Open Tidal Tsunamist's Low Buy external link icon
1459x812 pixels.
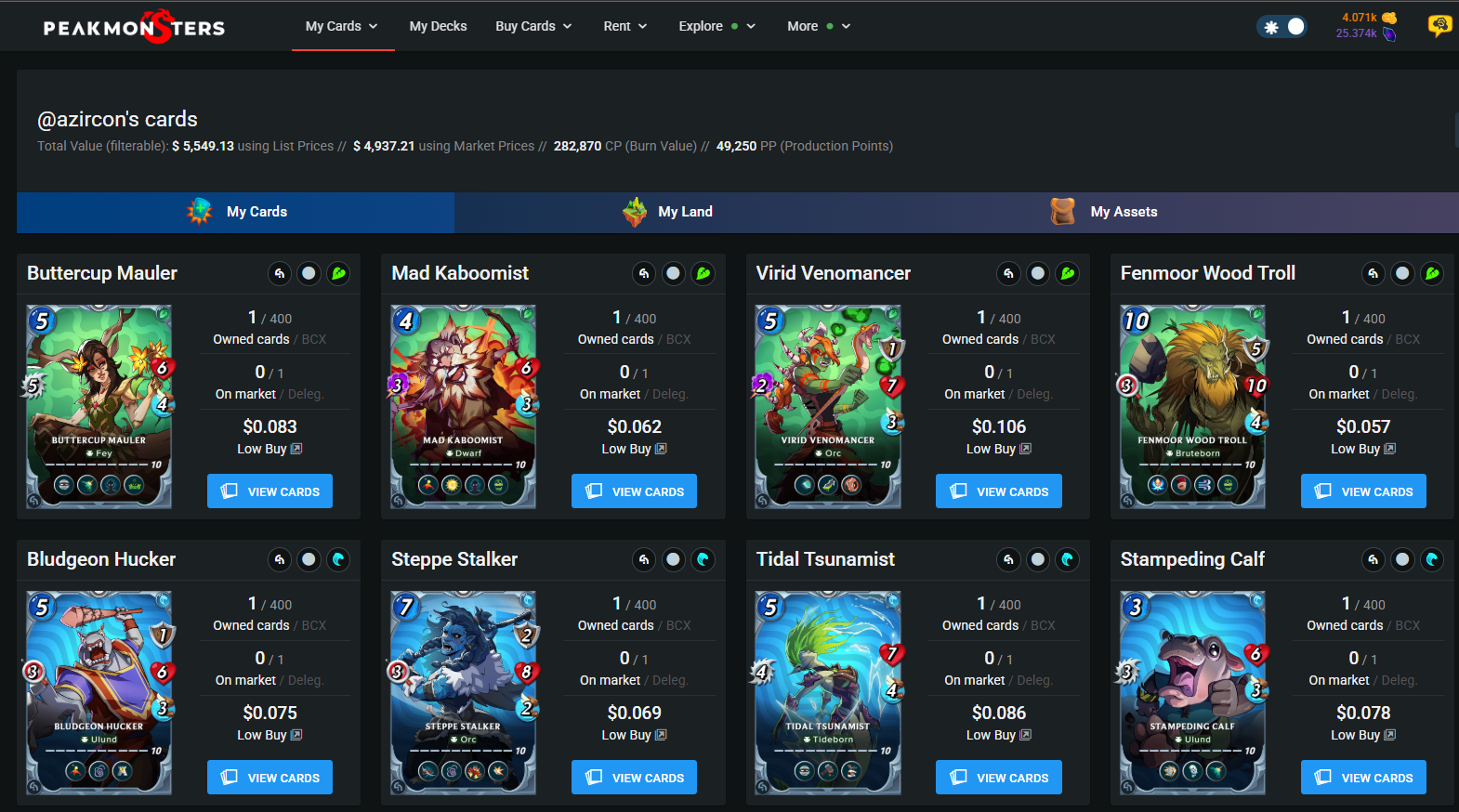[x=1025, y=735]
